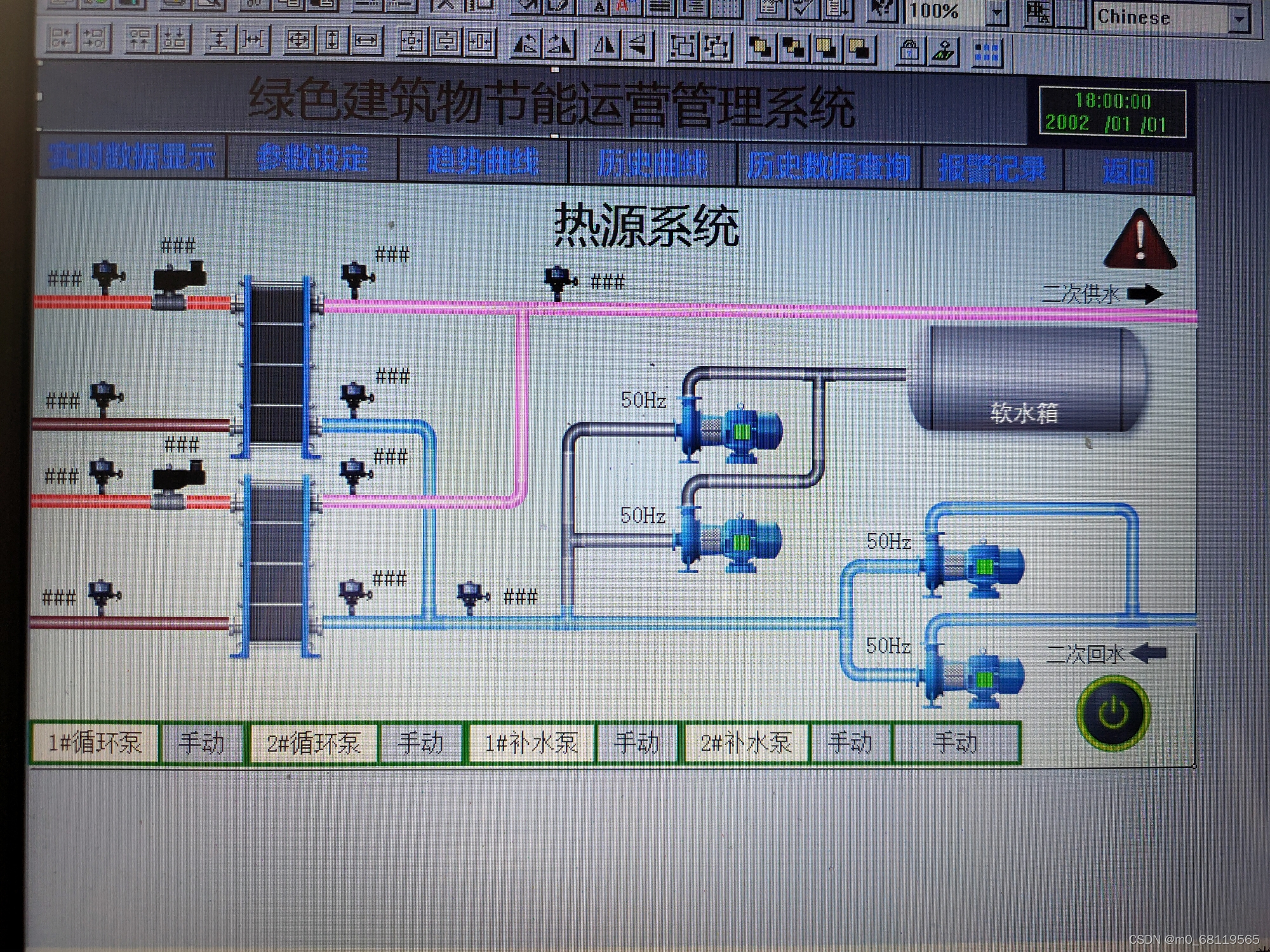Viewport: 1270px width, 952px height.
Task: Click the 返回 button
Action: coord(1128,171)
